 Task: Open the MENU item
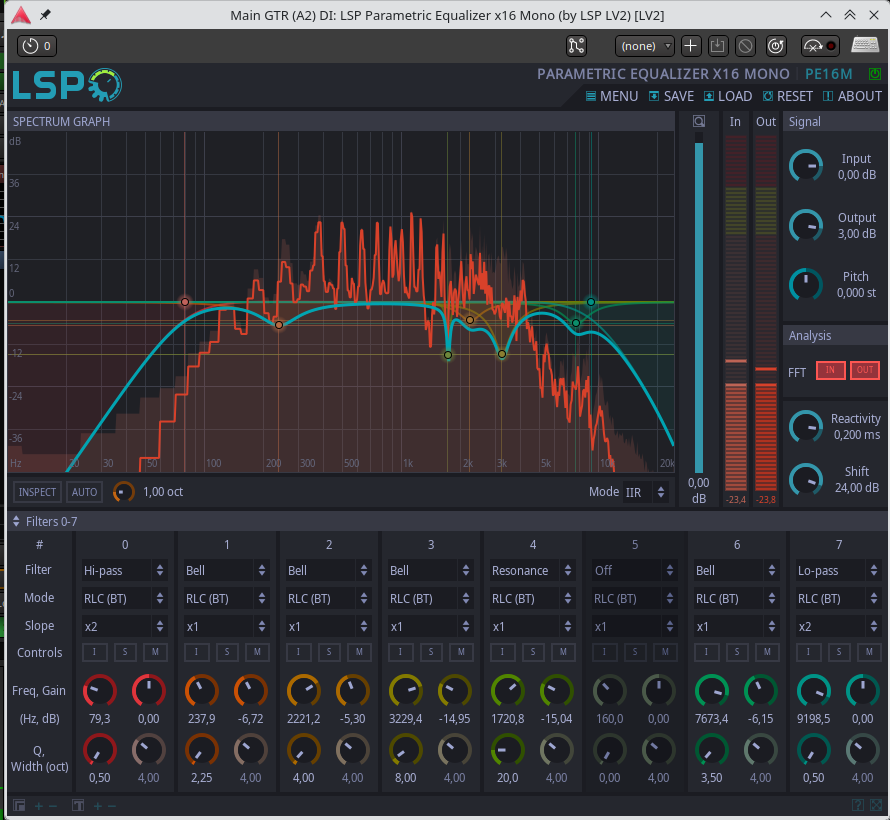612,97
